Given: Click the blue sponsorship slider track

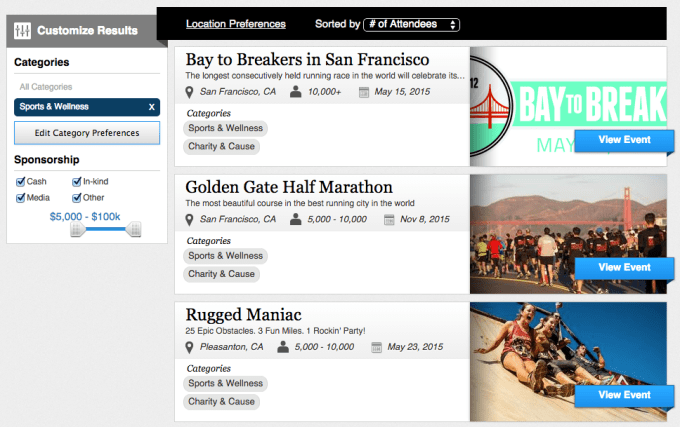Looking at the screenshot, I should coord(105,229).
